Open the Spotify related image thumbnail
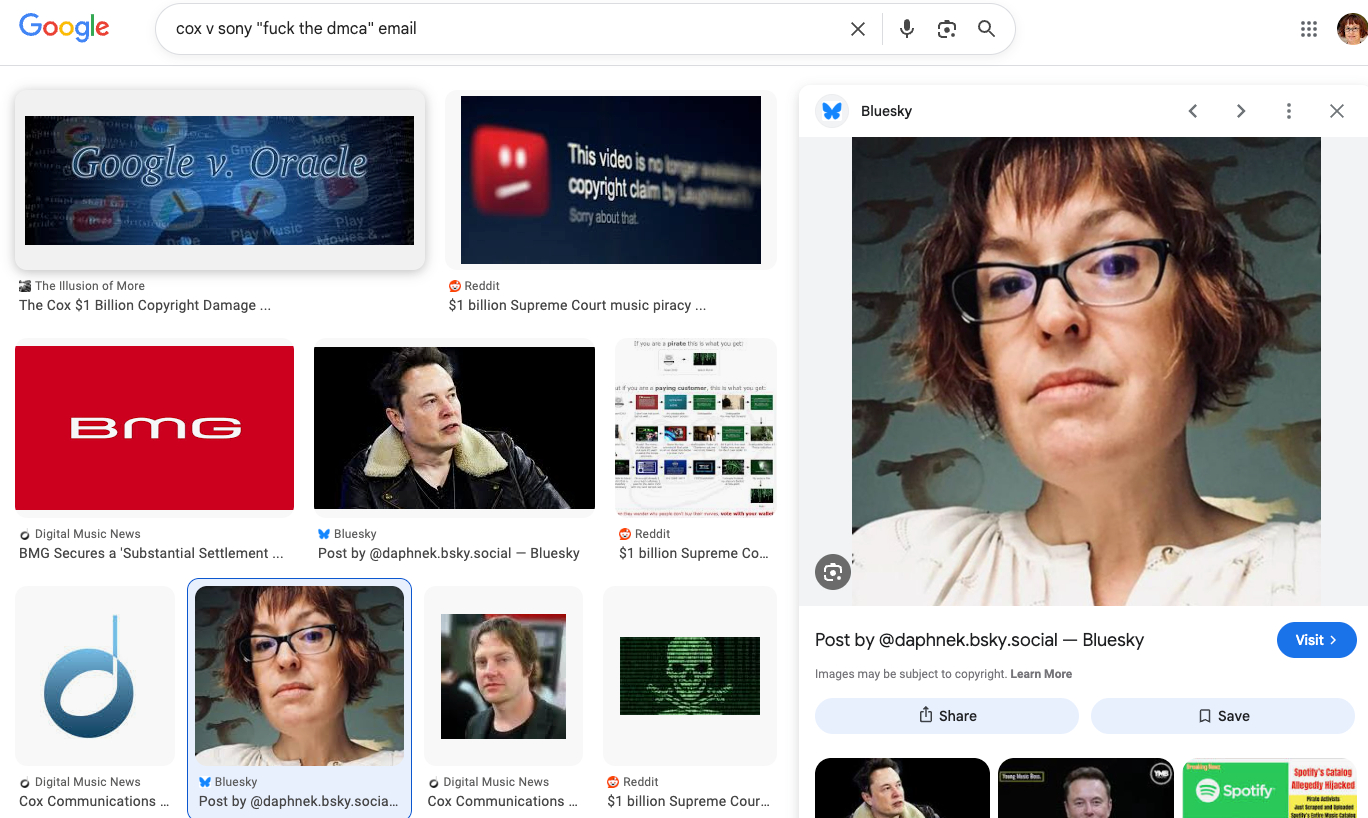The height and width of the screenshot is (818, 1368). point(1270,789)
